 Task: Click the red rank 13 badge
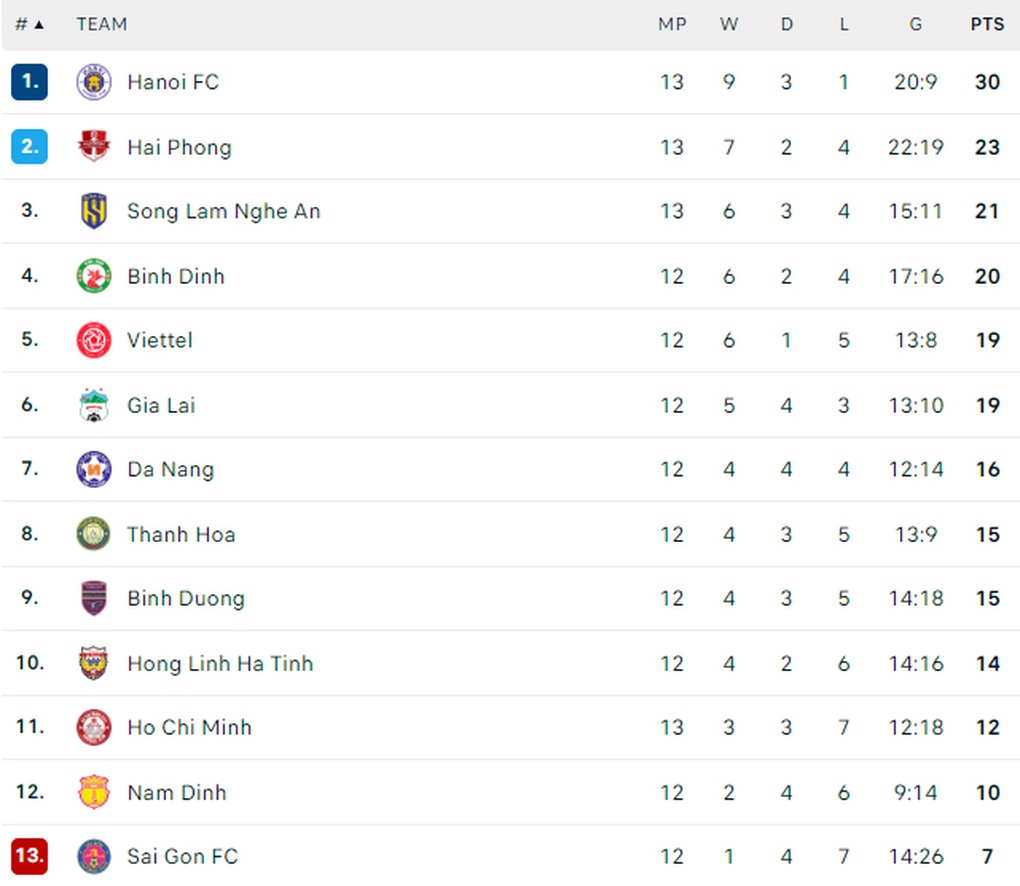point(29,856)
